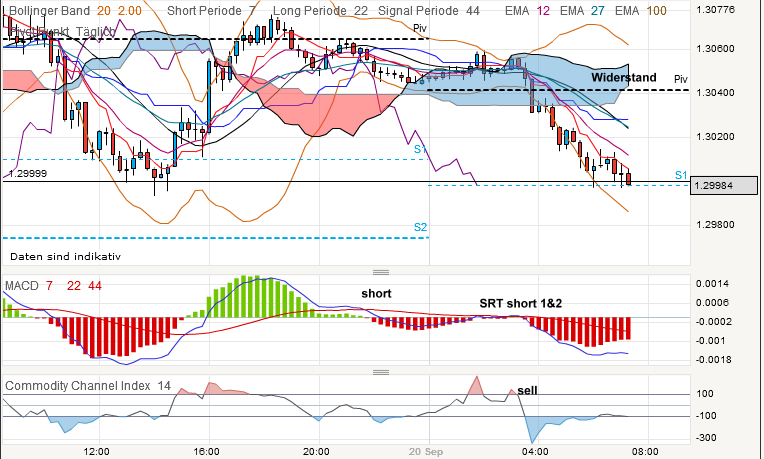The width and height of the screenshot is (764, 459).
Task: Click the right-side S1 support label
Action: pyautogui.click(x=681, y=175)
